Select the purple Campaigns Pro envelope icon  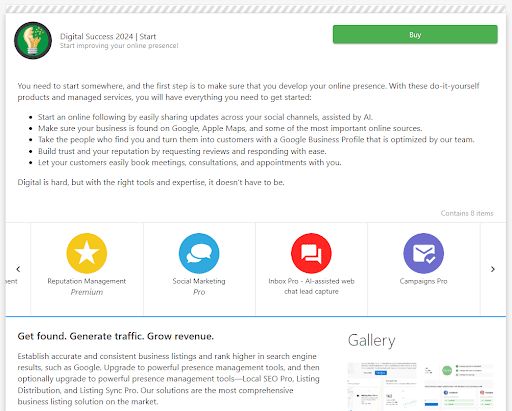[x=423, y=253]
